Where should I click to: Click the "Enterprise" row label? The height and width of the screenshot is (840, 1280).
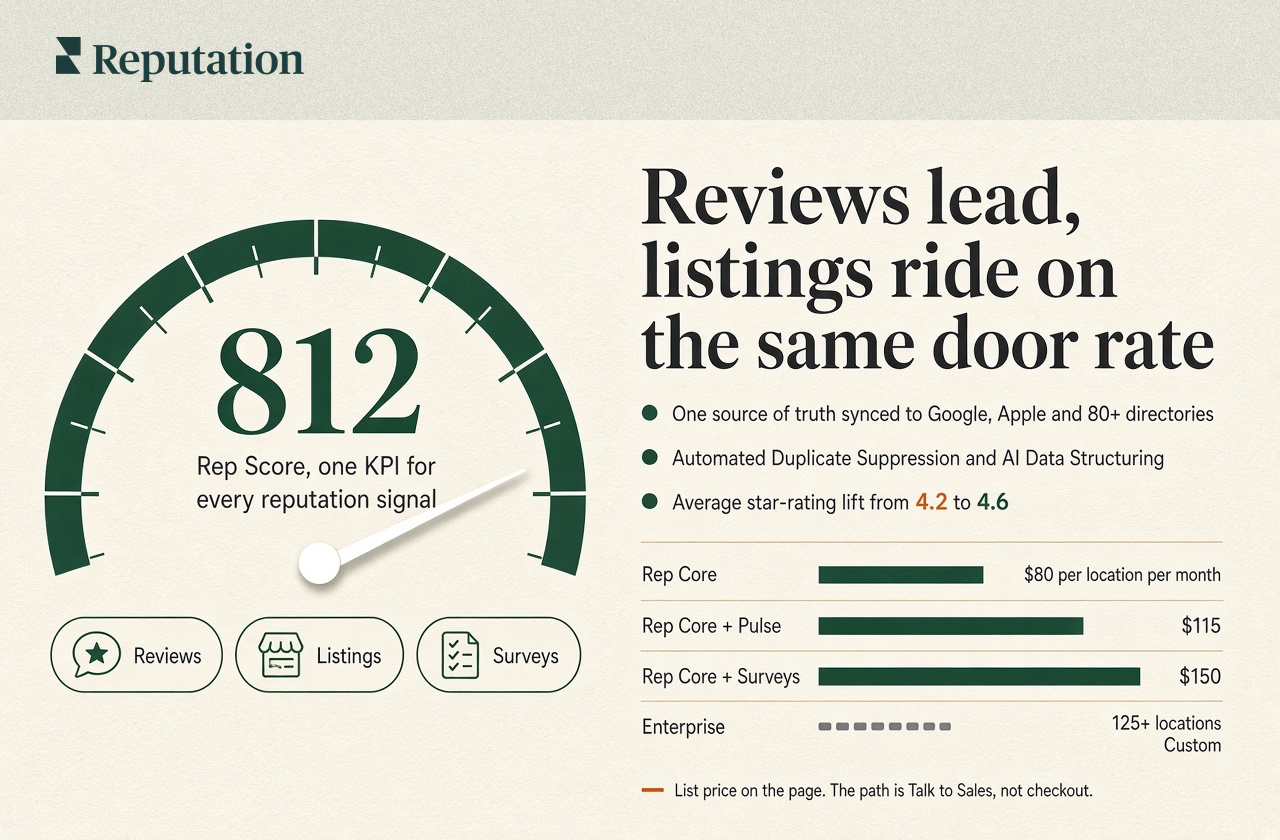[x=683, y=727]
